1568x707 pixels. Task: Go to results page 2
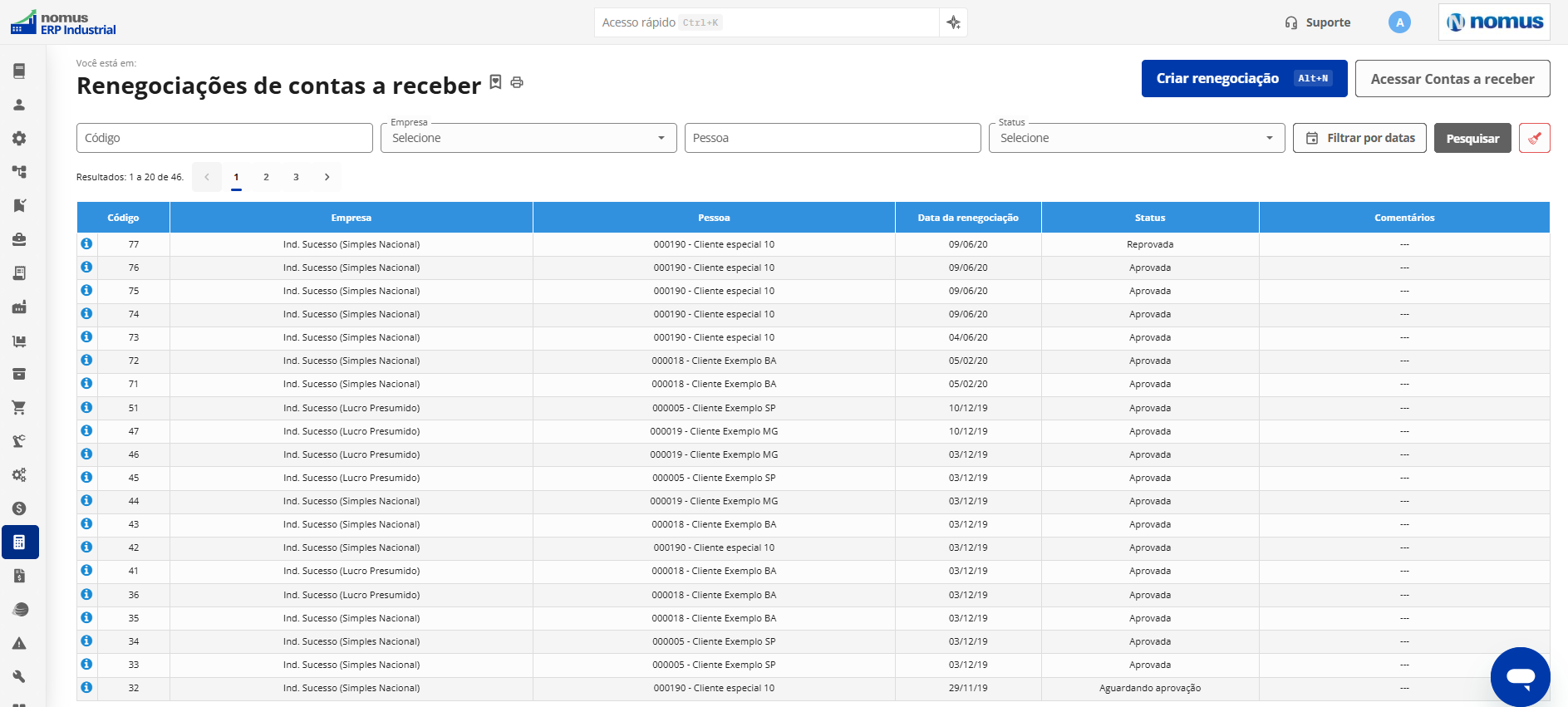point(266,177)
